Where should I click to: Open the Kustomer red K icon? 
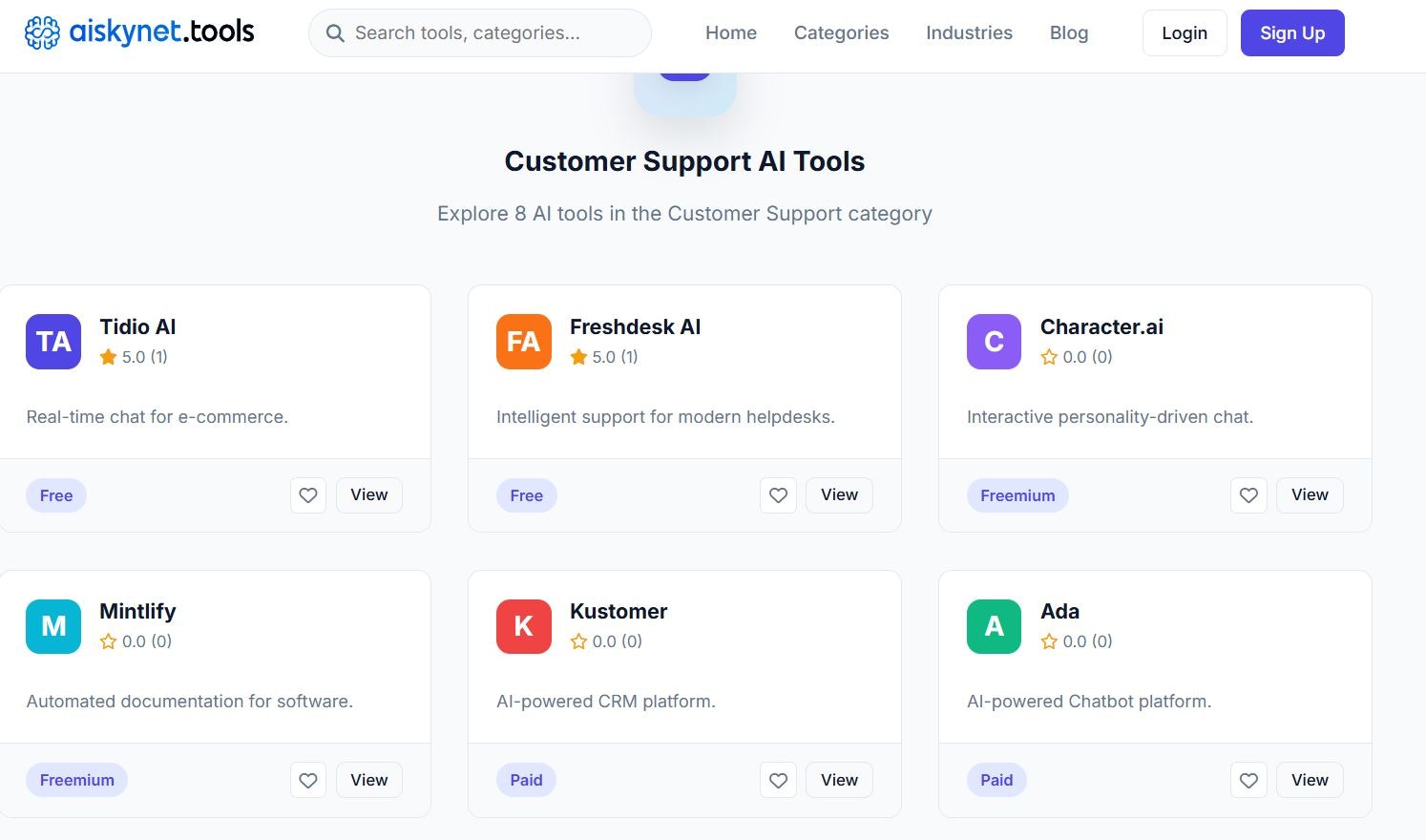[523, 626]
